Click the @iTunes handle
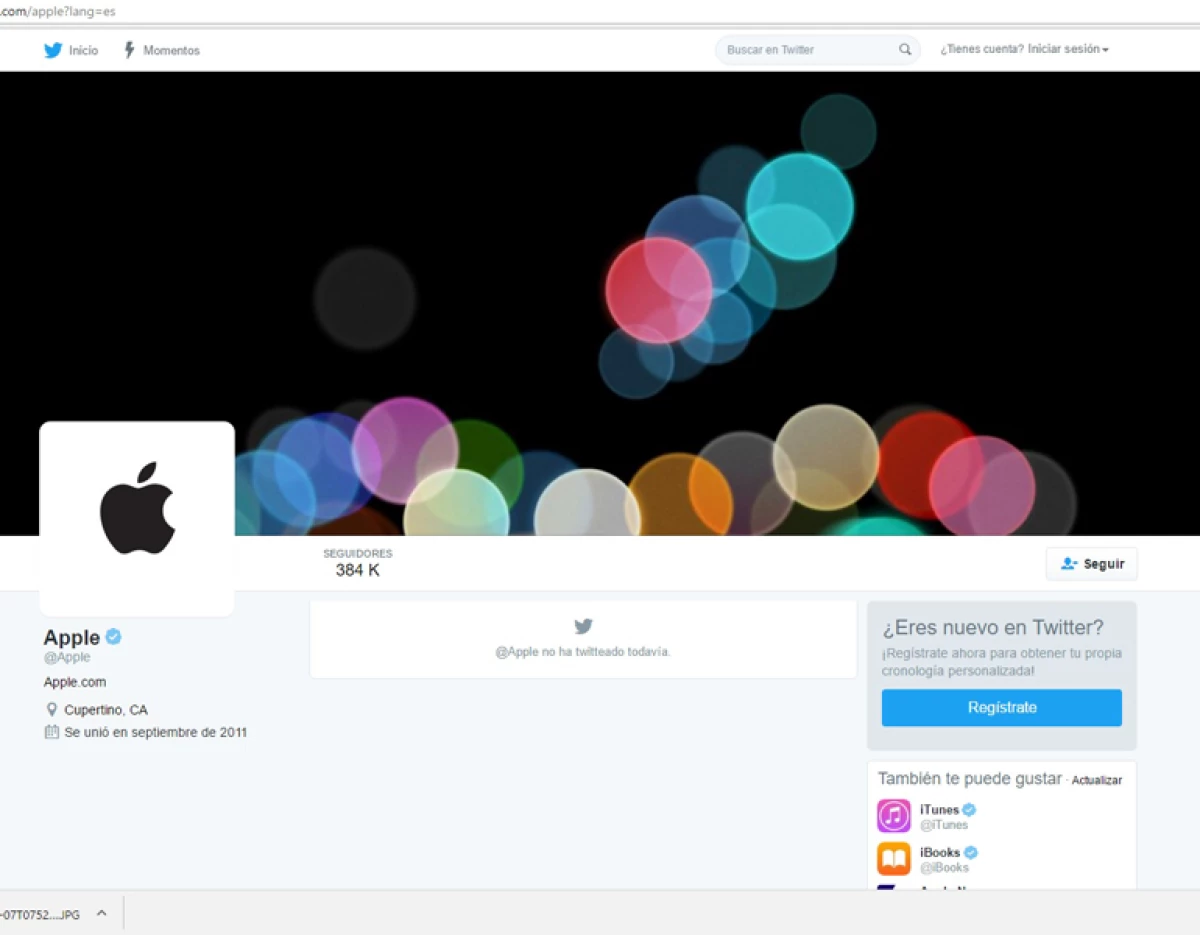 [x=944, y=825]
